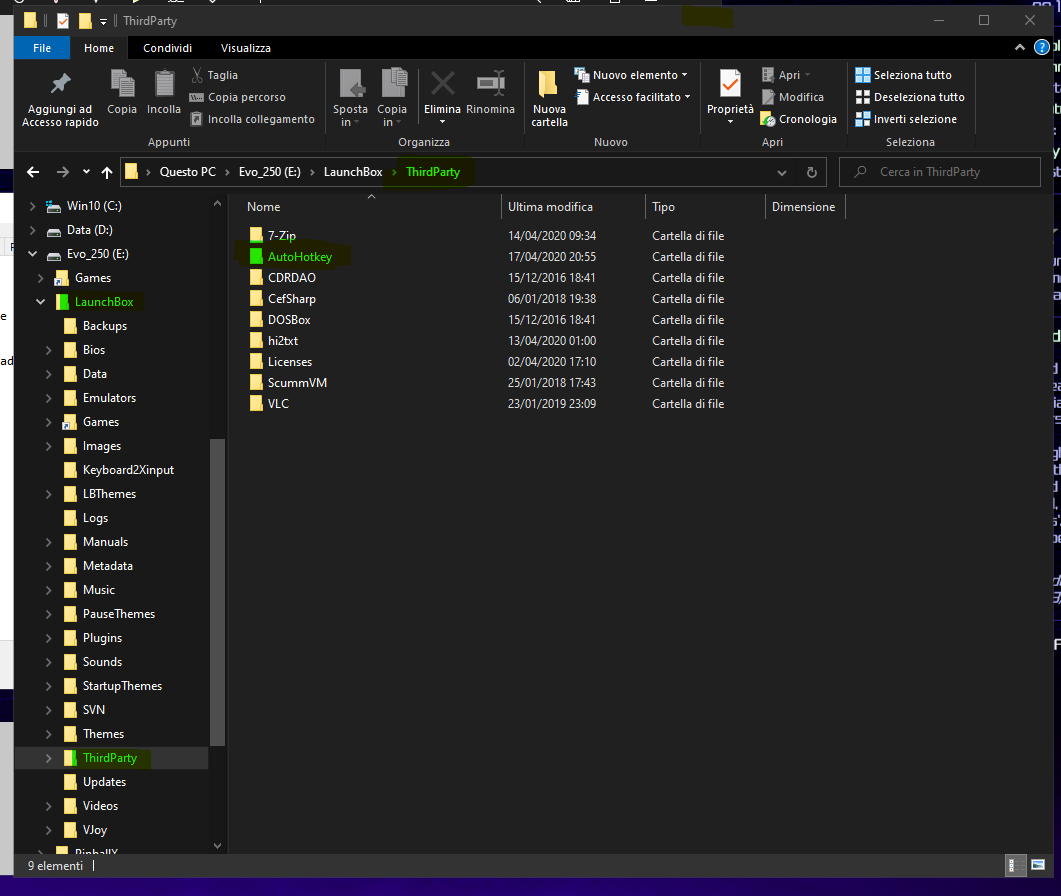Click the navigation pane scrollbar
Screen dimensions: 1061x896
(x=217, y=592)
